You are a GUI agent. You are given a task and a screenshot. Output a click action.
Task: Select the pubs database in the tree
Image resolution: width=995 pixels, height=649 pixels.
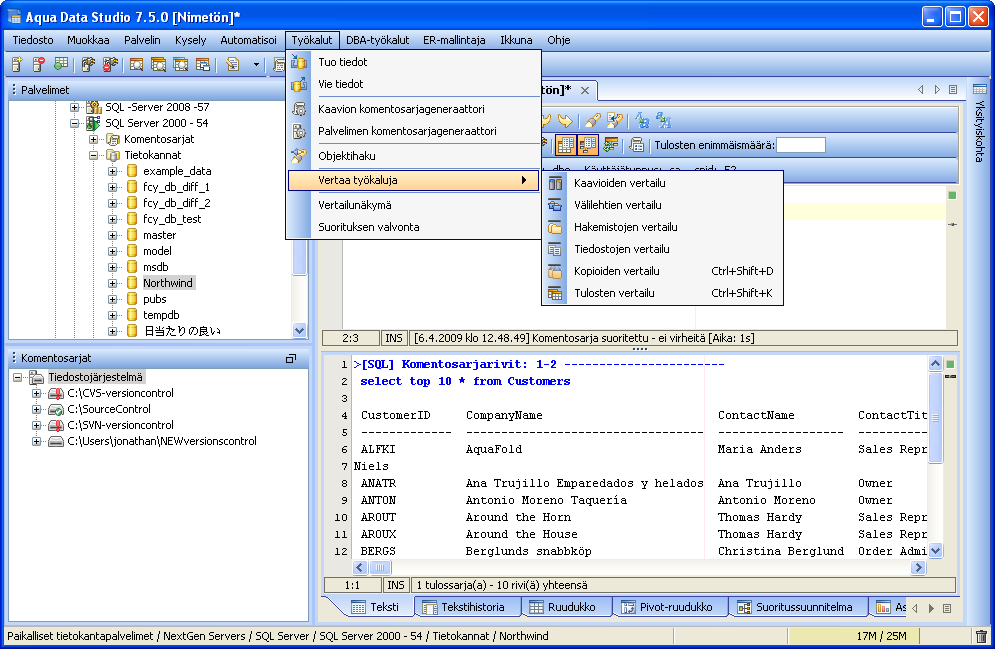tap(154, 299)
